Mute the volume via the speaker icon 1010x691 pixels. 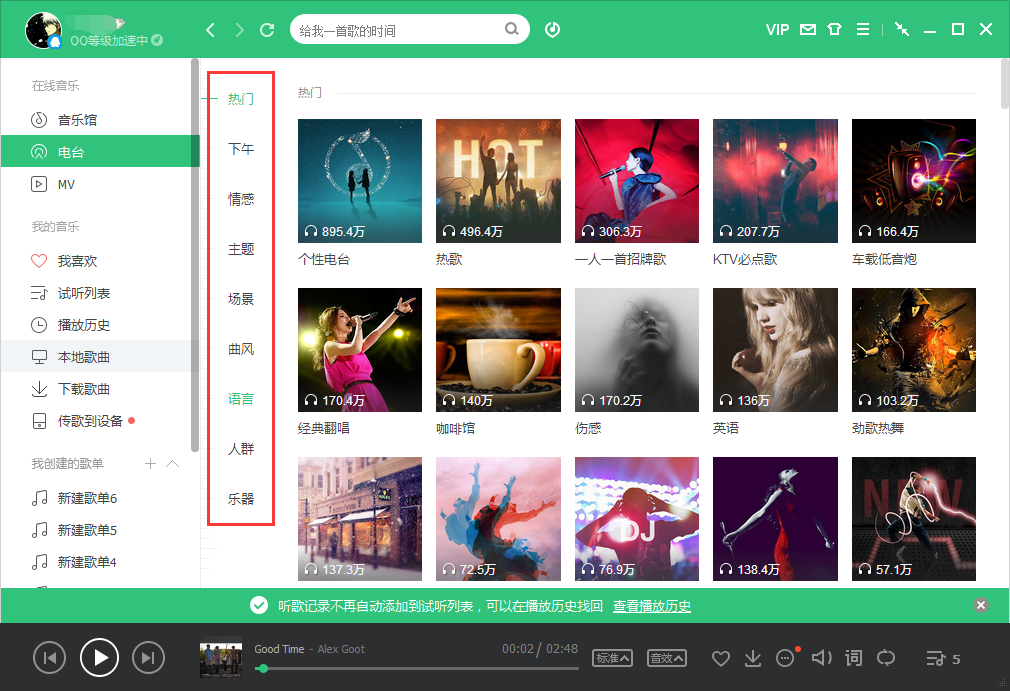pos(820,657)
